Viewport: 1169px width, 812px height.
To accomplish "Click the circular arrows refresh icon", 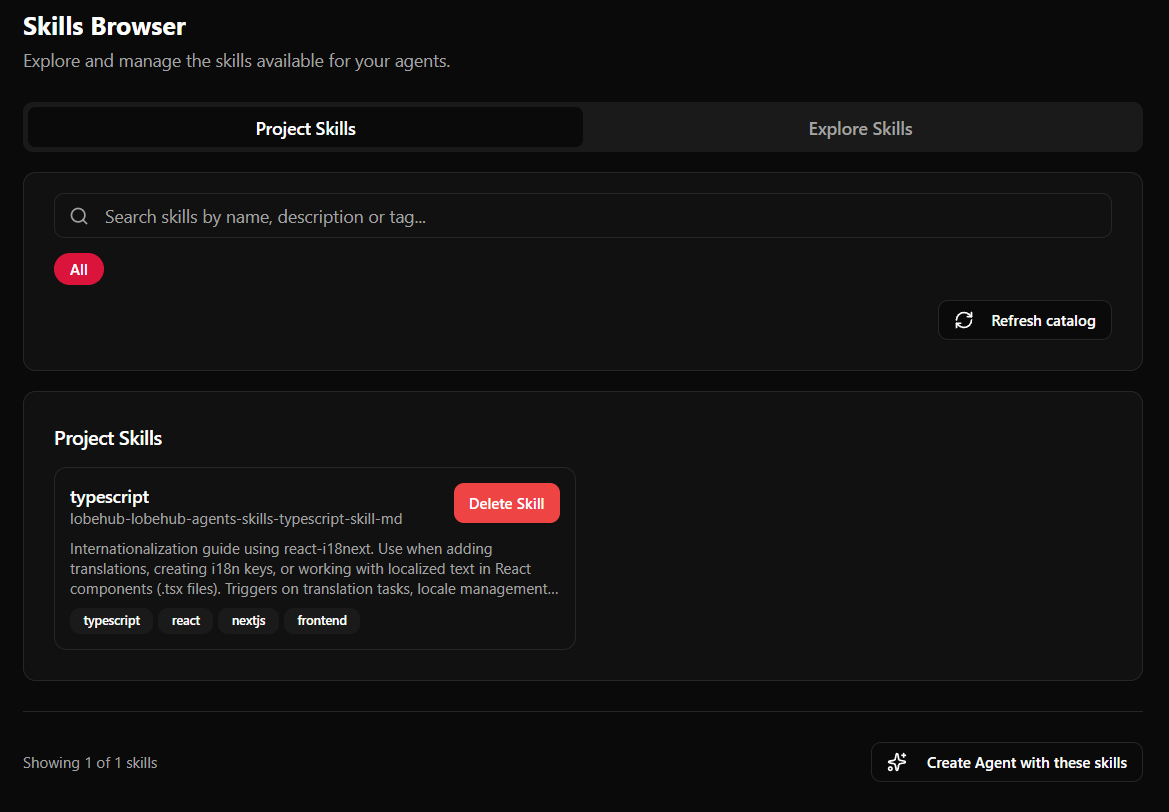I will click(964, 320).
